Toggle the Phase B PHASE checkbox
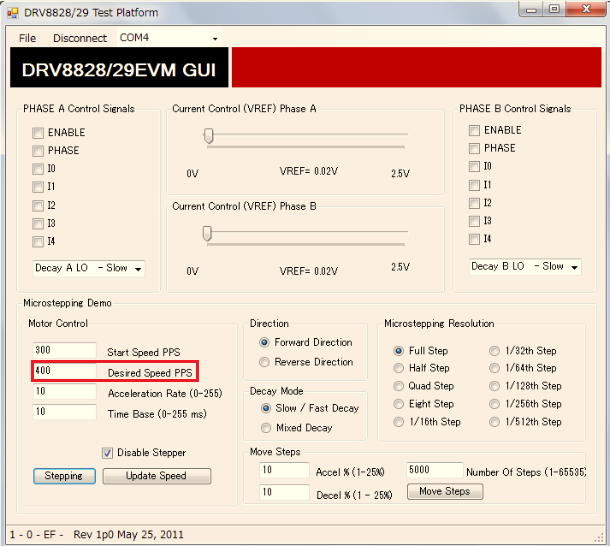The height and width of the screenshot is (546, 610). pyautogui.click(x=474, y=148)
